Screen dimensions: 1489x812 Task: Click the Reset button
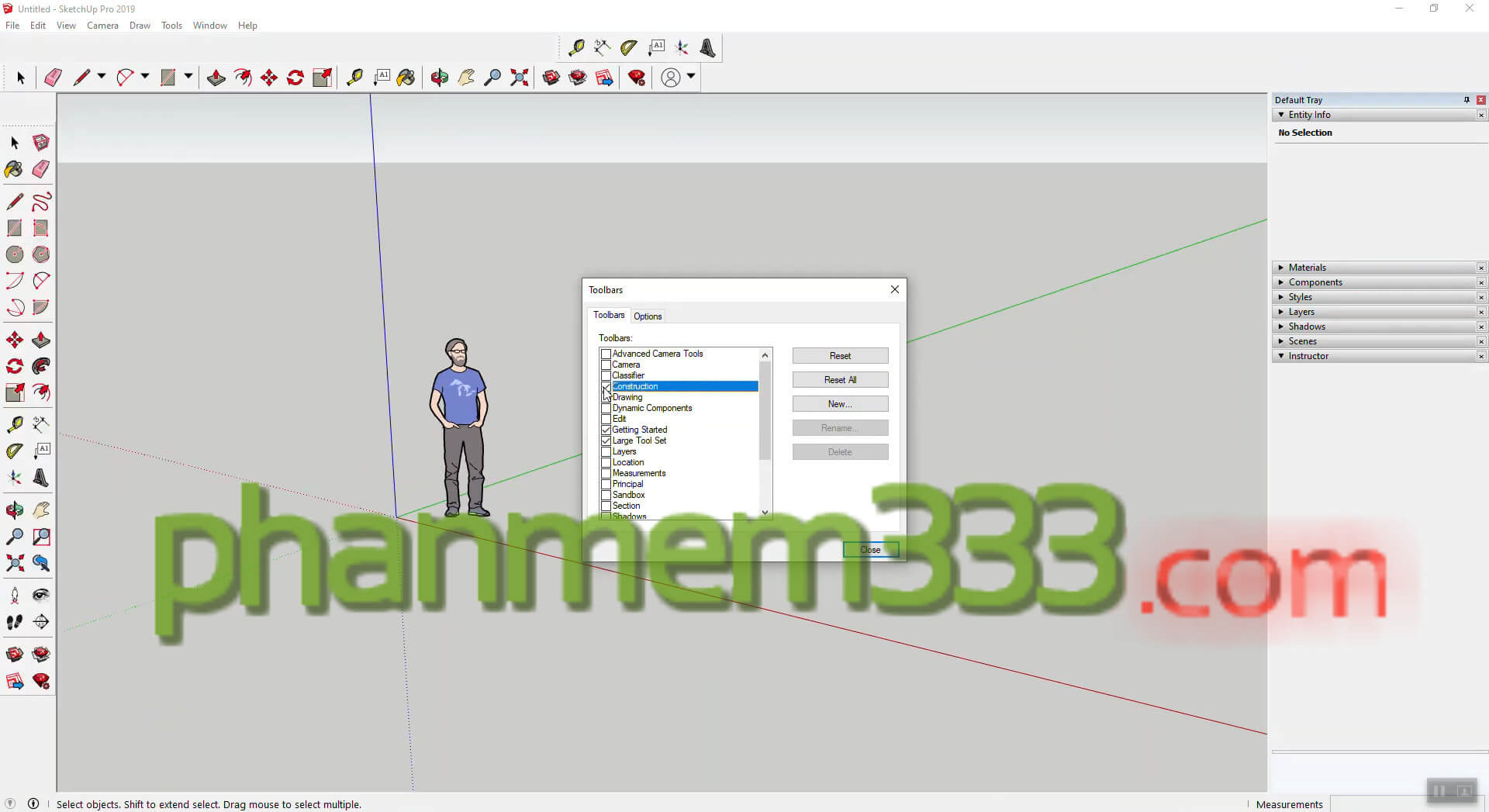pyautogui.click(x=840, y=356)
